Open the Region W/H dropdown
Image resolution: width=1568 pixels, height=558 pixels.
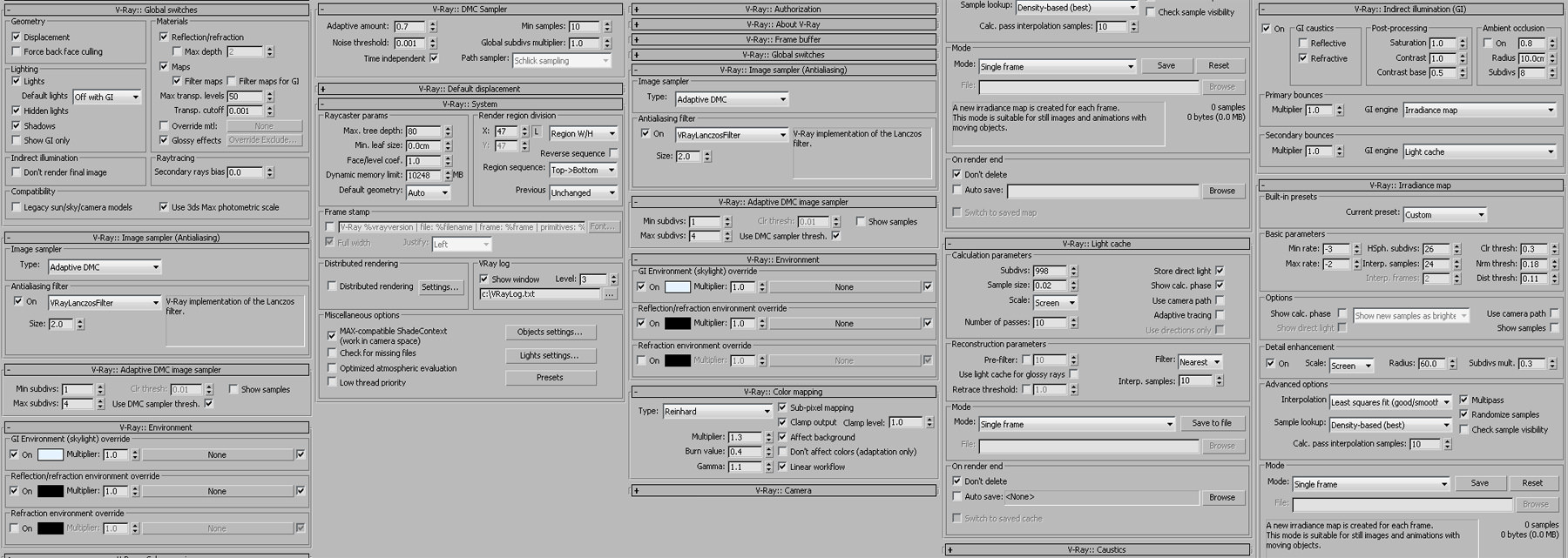(x=583, y=133)
